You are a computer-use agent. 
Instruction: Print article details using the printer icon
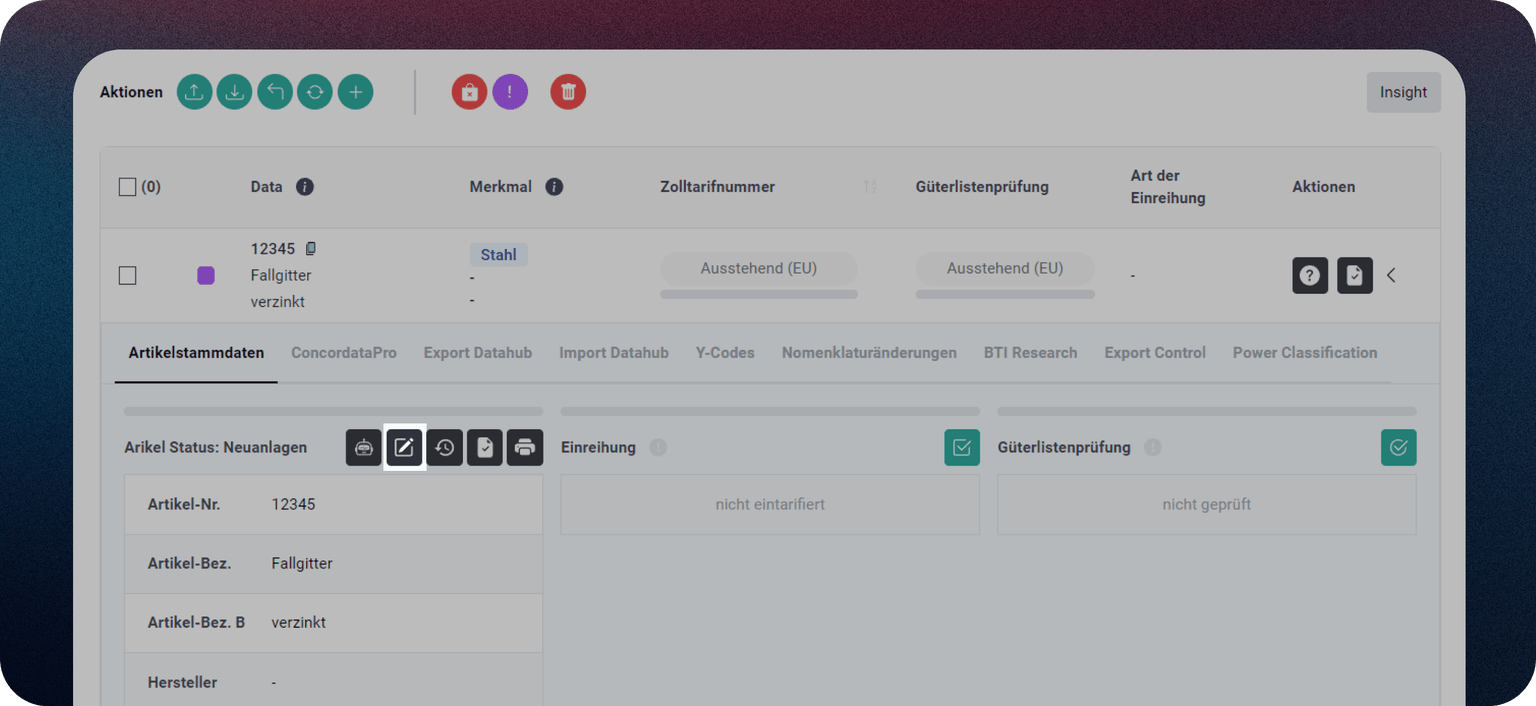point(524,447)
